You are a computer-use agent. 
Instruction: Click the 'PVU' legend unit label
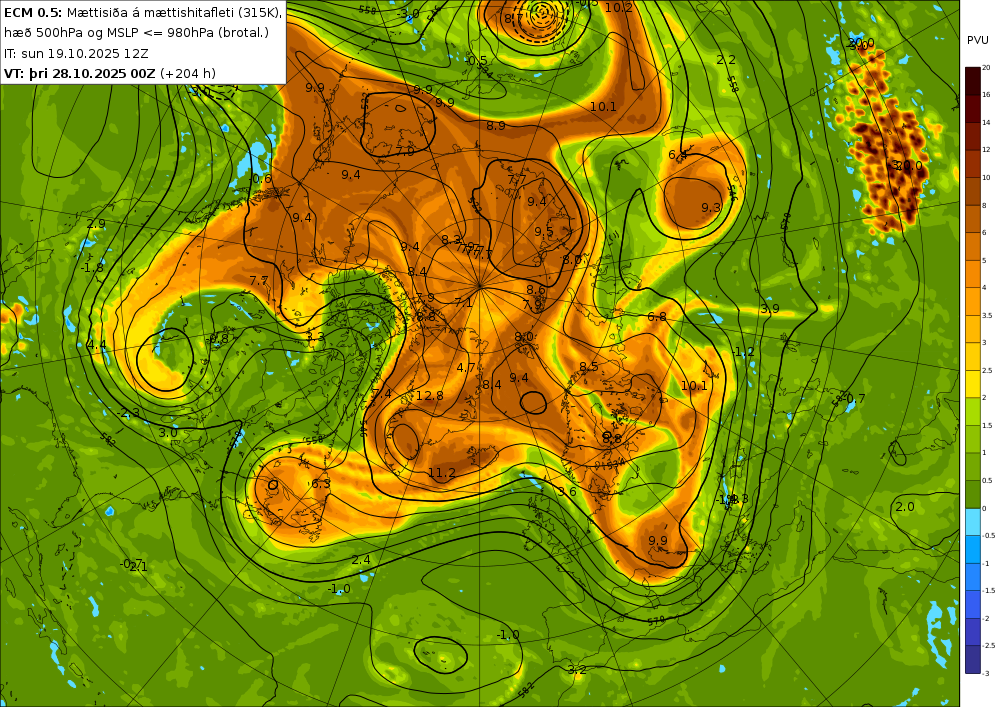(x=978, y=40)
